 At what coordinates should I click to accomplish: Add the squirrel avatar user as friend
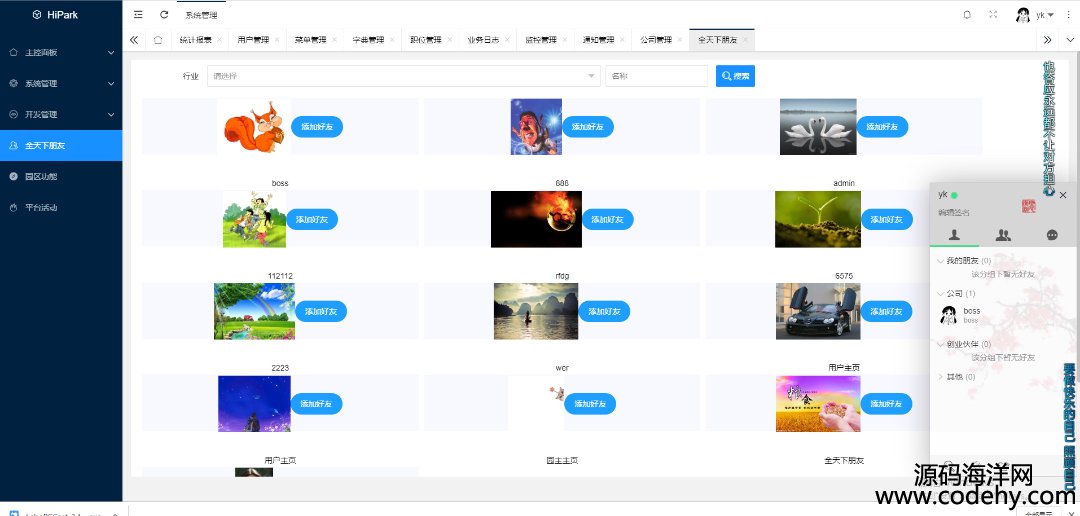pyautogui.click(x=317, y=127)
